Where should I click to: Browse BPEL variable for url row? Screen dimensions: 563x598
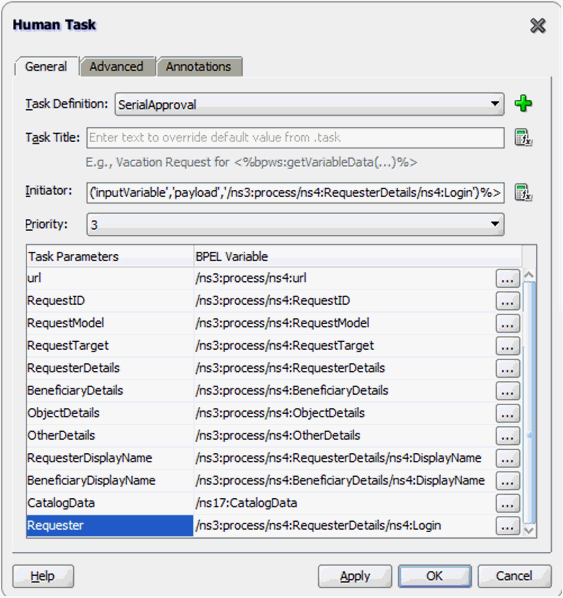[x=507, y=278]
